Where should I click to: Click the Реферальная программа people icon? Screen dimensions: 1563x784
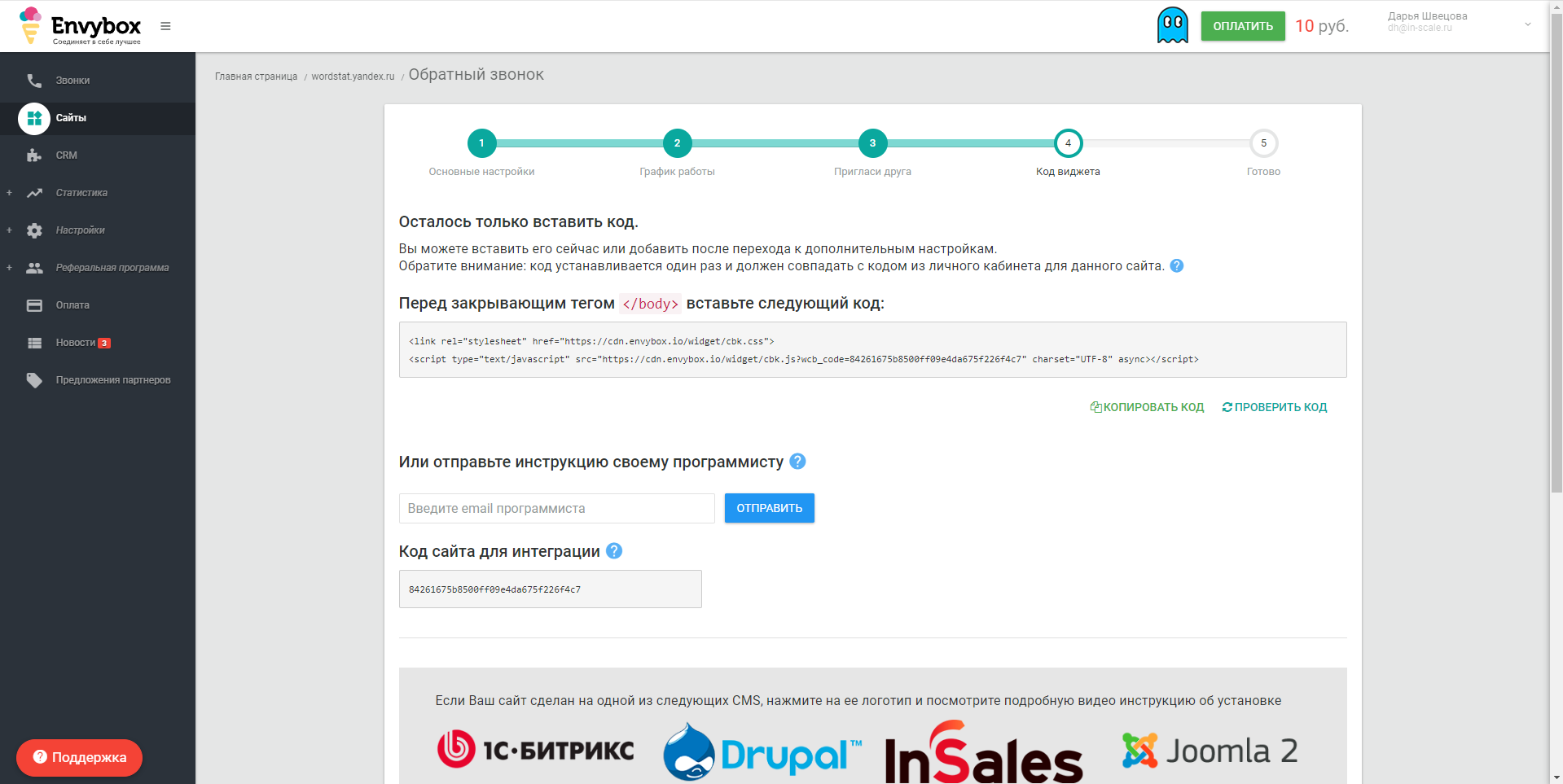point(34,268)
